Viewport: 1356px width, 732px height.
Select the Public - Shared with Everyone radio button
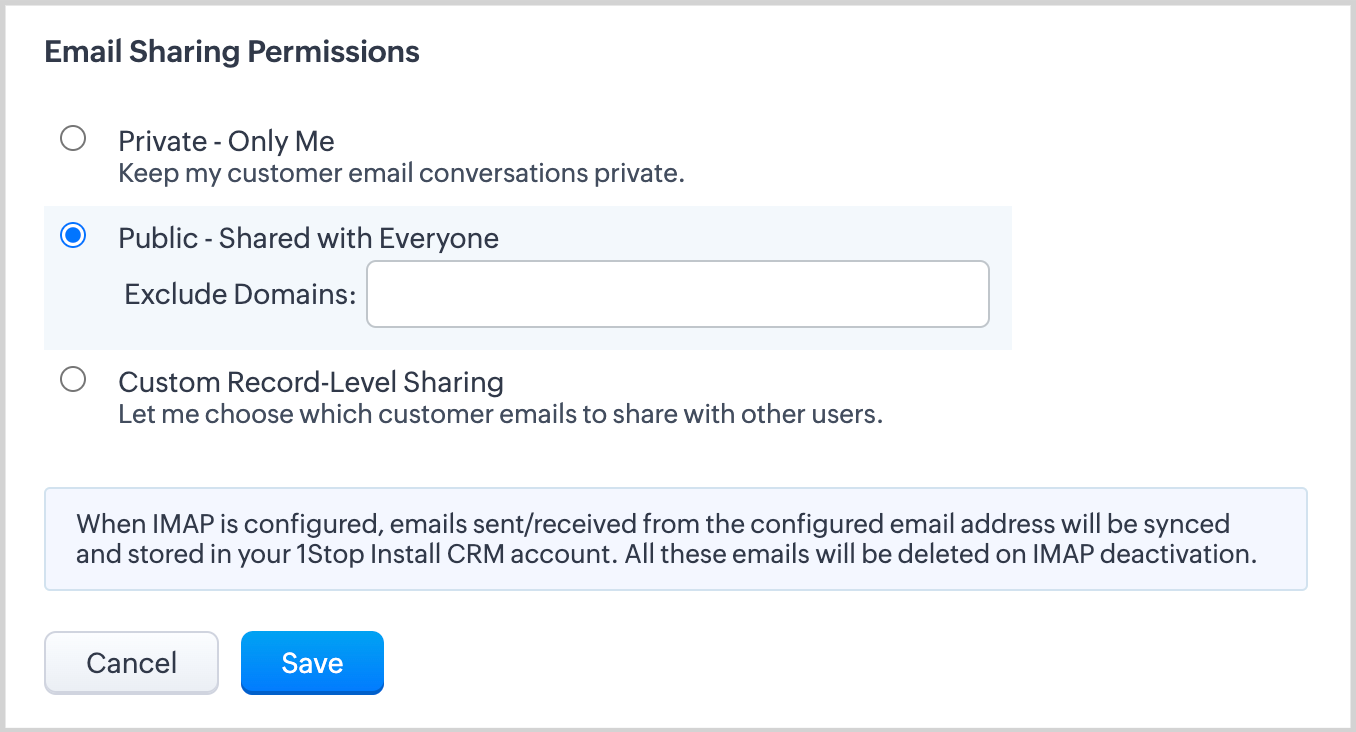(73, 236)
